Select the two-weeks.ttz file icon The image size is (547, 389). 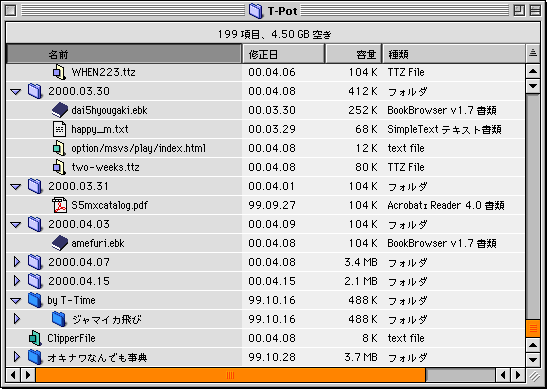(x=59, y=167)
